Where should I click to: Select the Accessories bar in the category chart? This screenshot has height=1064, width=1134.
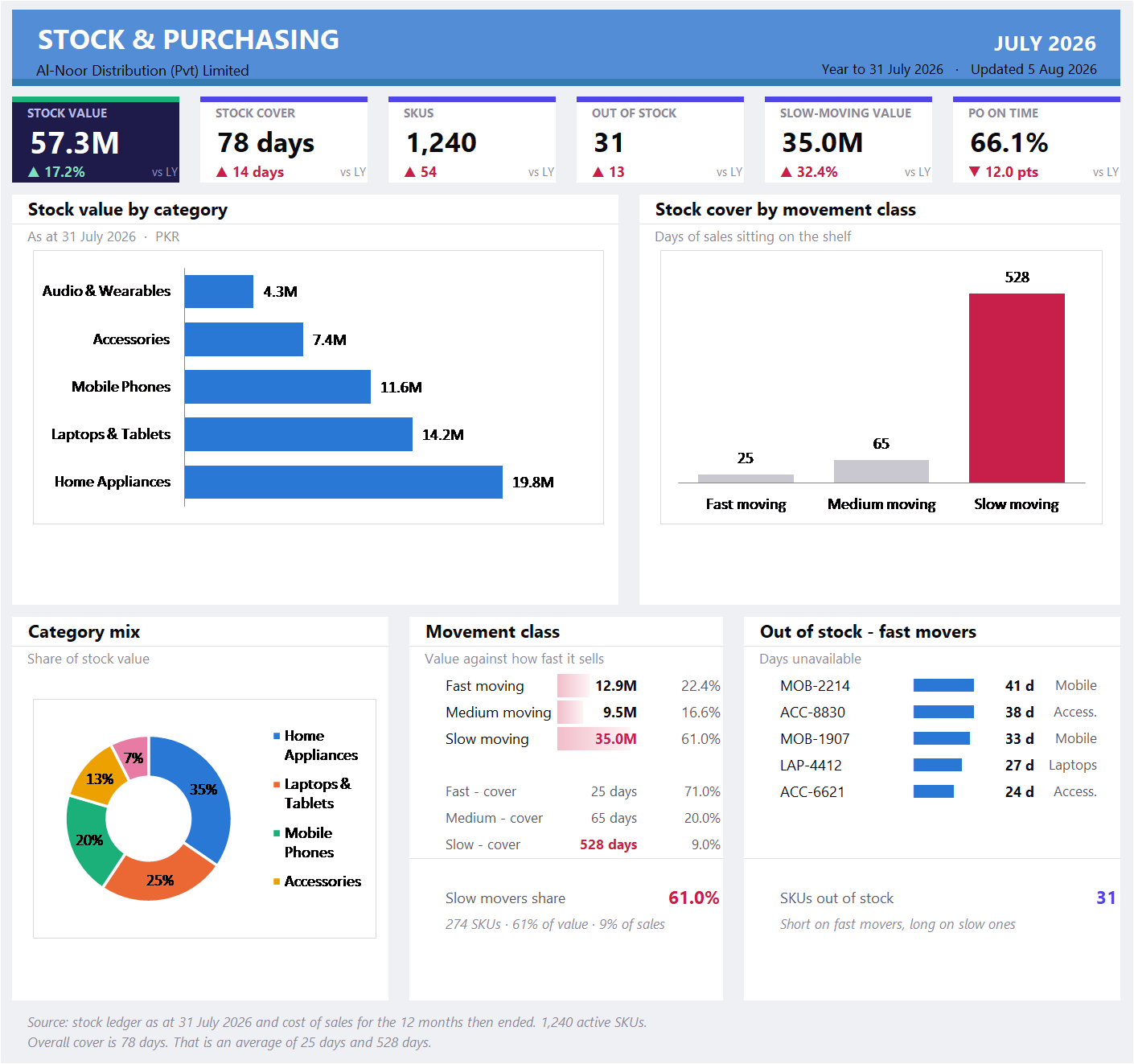click(x=244, y=339)
